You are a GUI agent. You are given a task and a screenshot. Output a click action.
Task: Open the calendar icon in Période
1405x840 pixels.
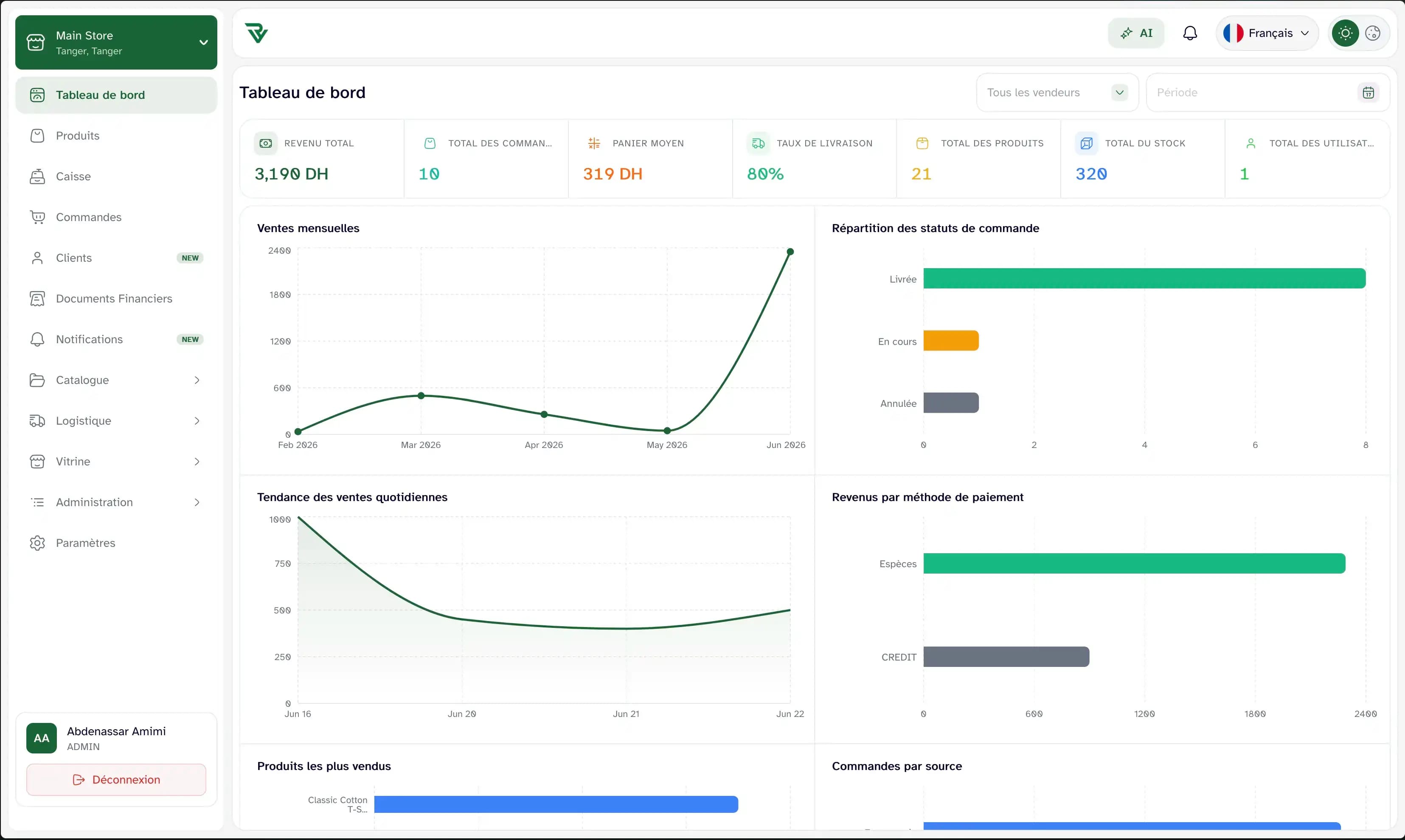coord(1368,92)
